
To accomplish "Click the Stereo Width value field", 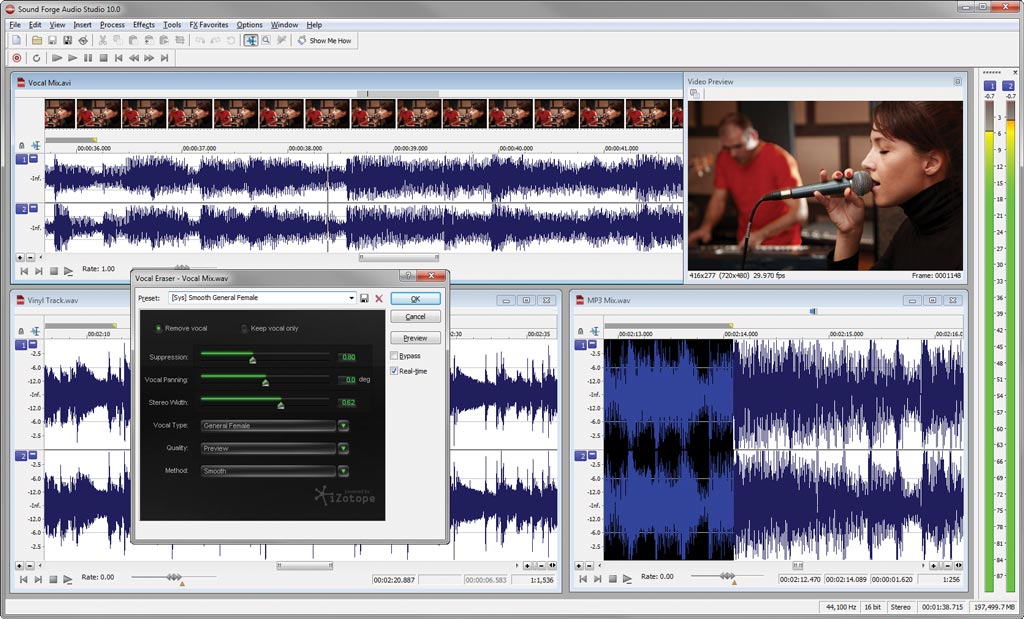I will click(x=347, y=403).
